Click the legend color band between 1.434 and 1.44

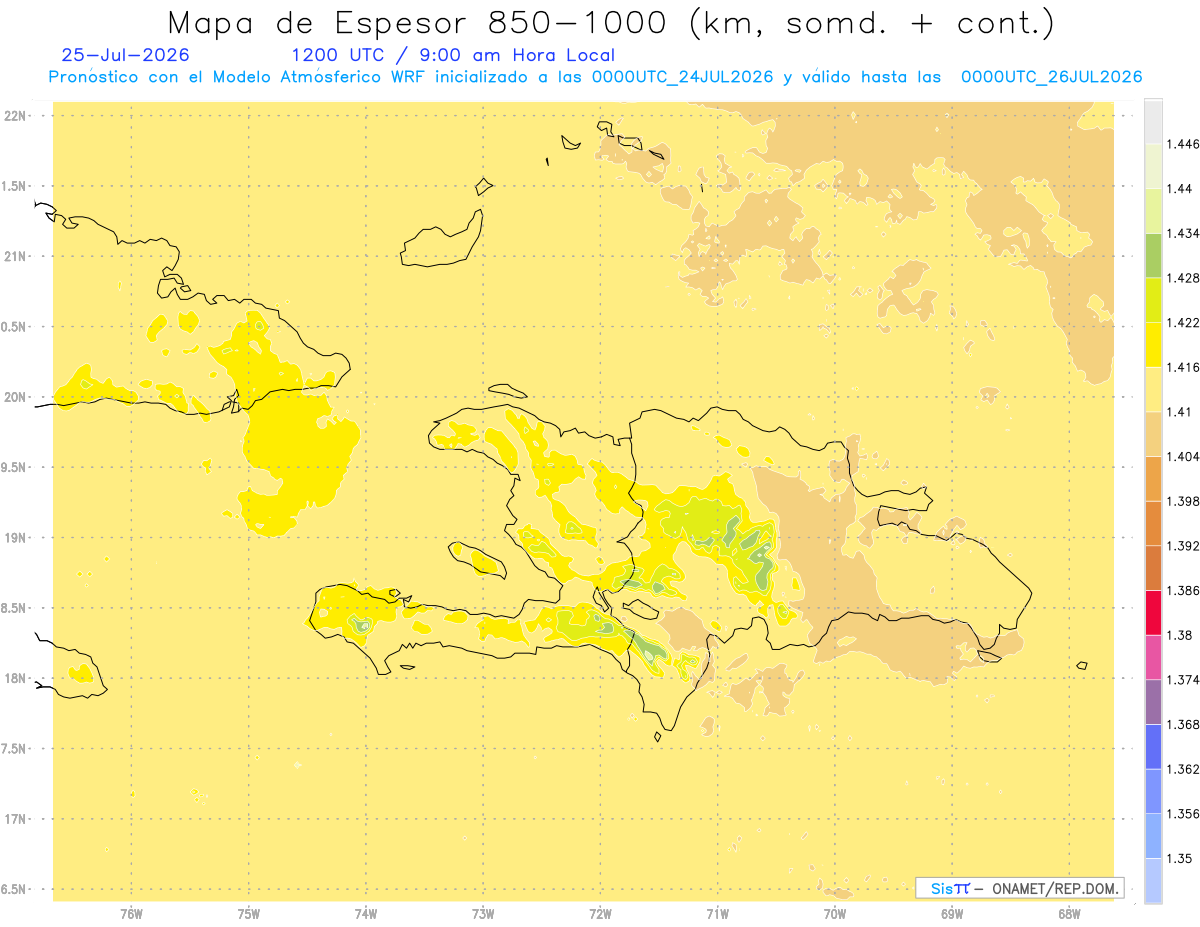[1153, 211]
